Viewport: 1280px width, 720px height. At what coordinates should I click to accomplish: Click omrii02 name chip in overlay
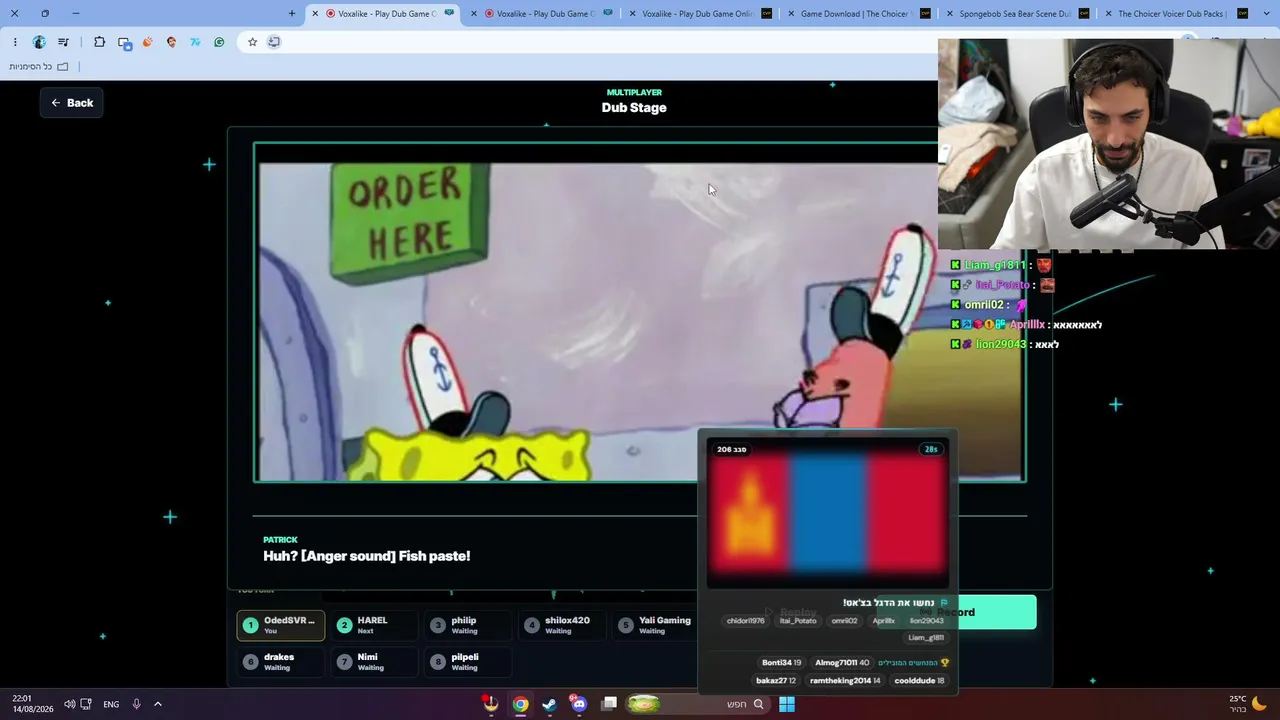point(845,621)
